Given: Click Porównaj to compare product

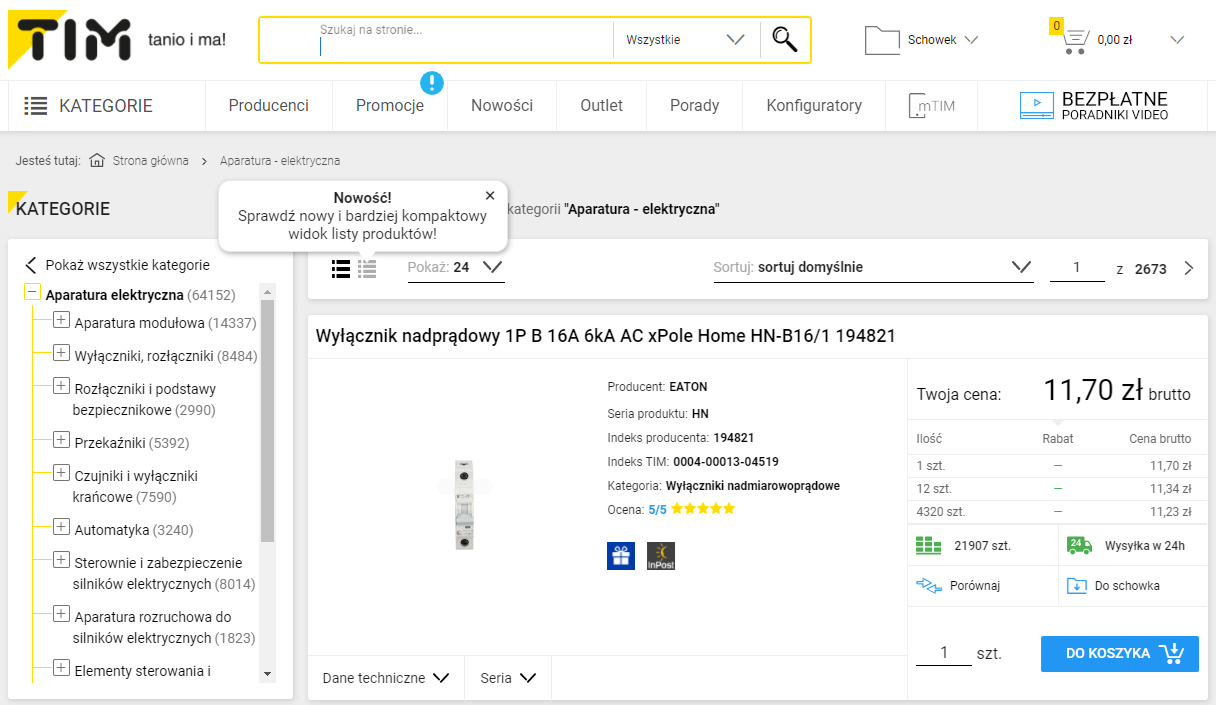Looking at the screenshot, I should (973, 586).
